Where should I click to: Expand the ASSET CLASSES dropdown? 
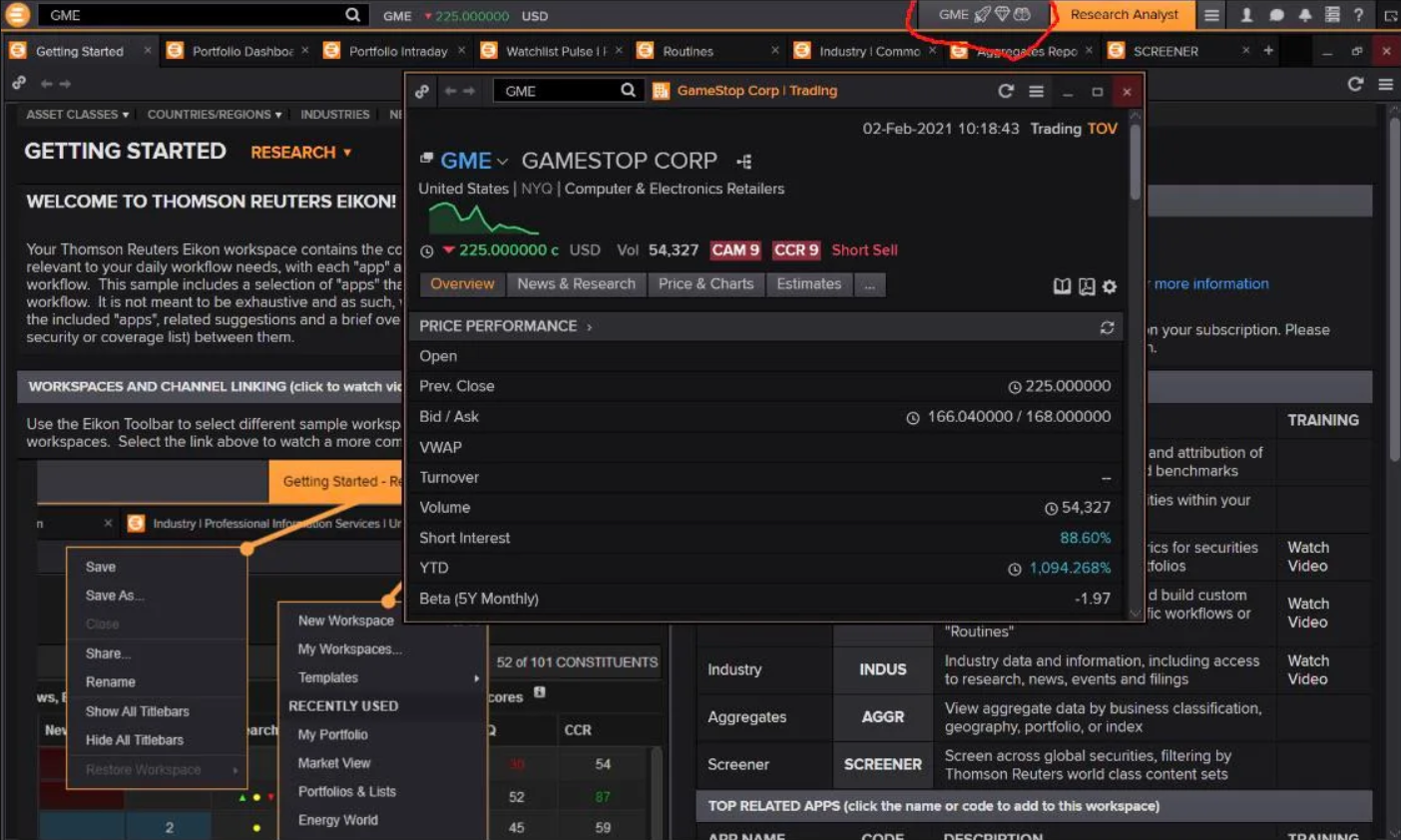[77, 115]
